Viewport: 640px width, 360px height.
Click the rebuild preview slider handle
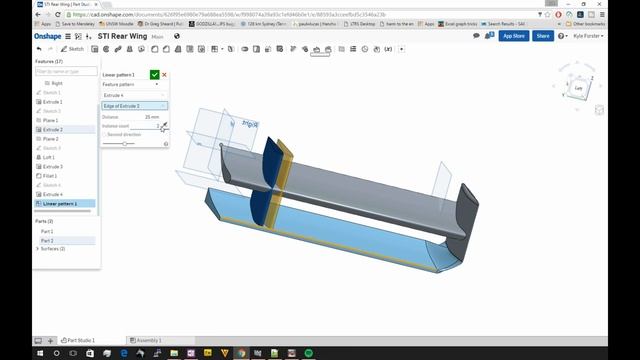coord(124,144)
